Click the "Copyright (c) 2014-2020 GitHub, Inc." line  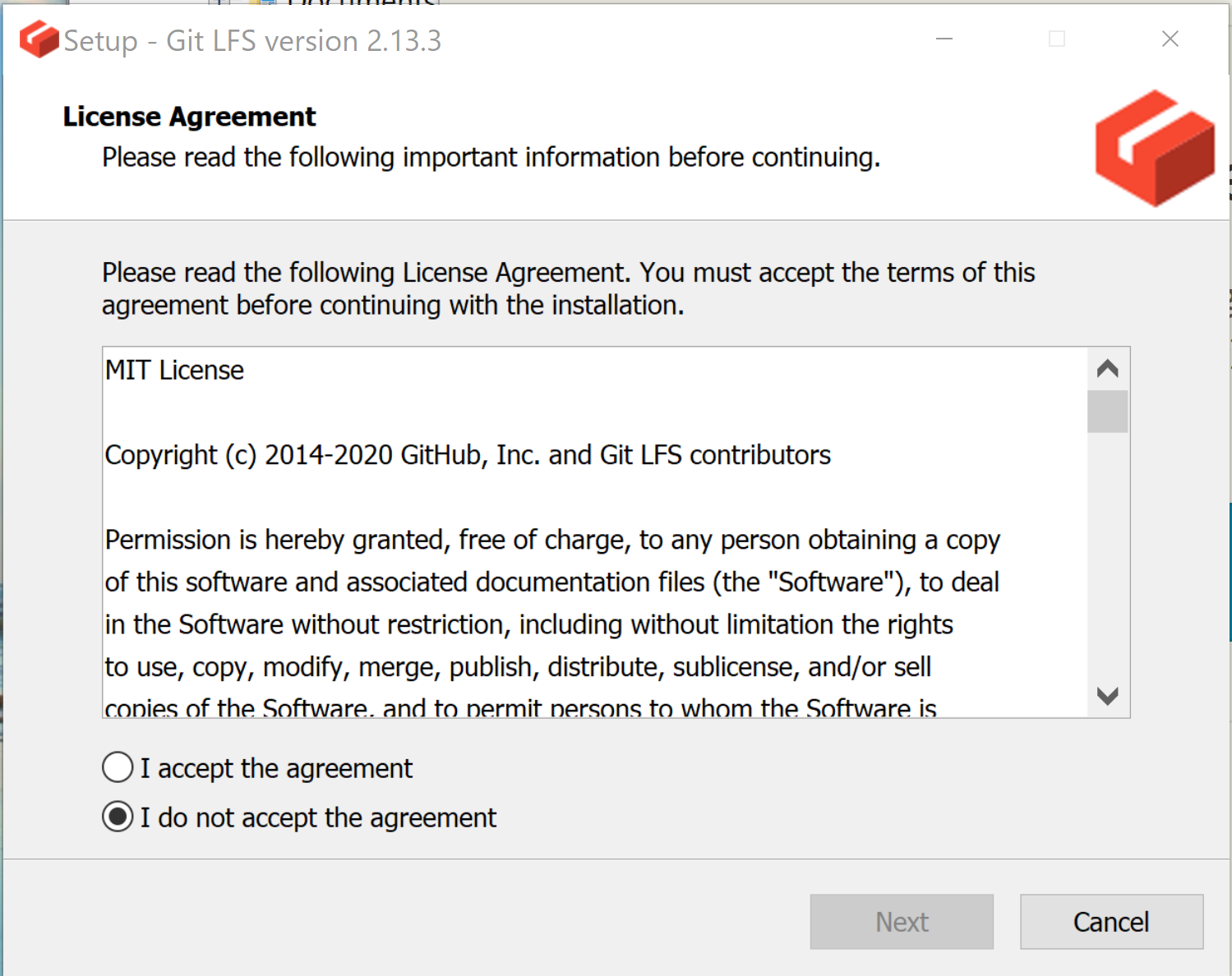(468, 455)
